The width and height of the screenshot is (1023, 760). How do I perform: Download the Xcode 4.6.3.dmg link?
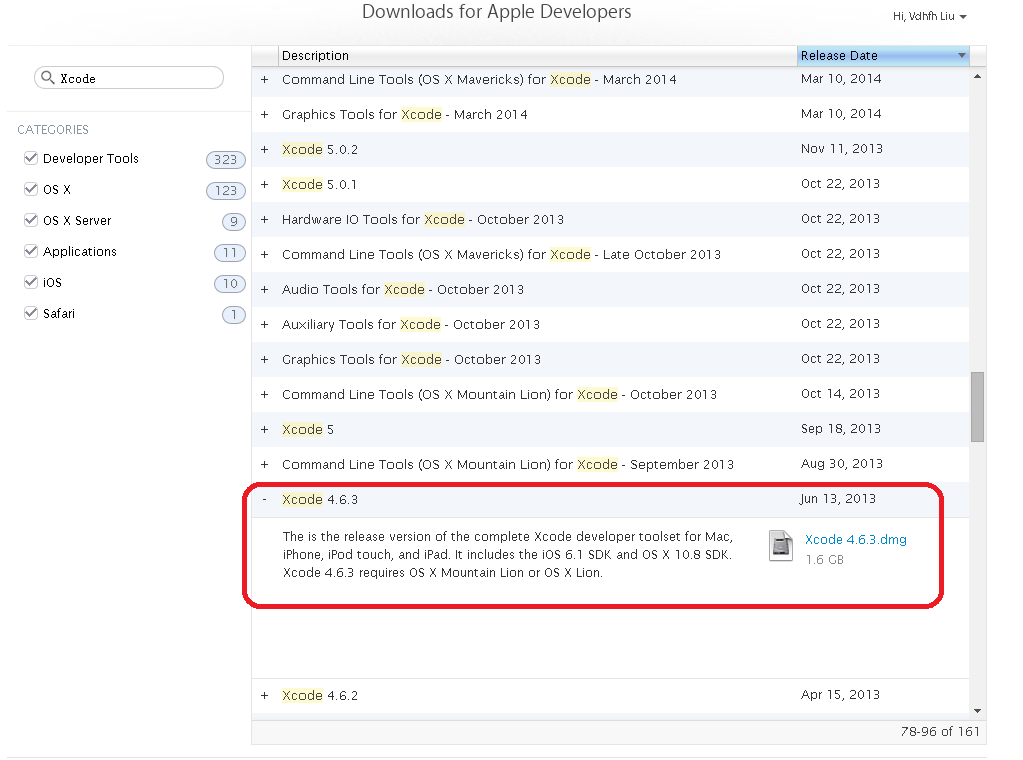(855, 540)
